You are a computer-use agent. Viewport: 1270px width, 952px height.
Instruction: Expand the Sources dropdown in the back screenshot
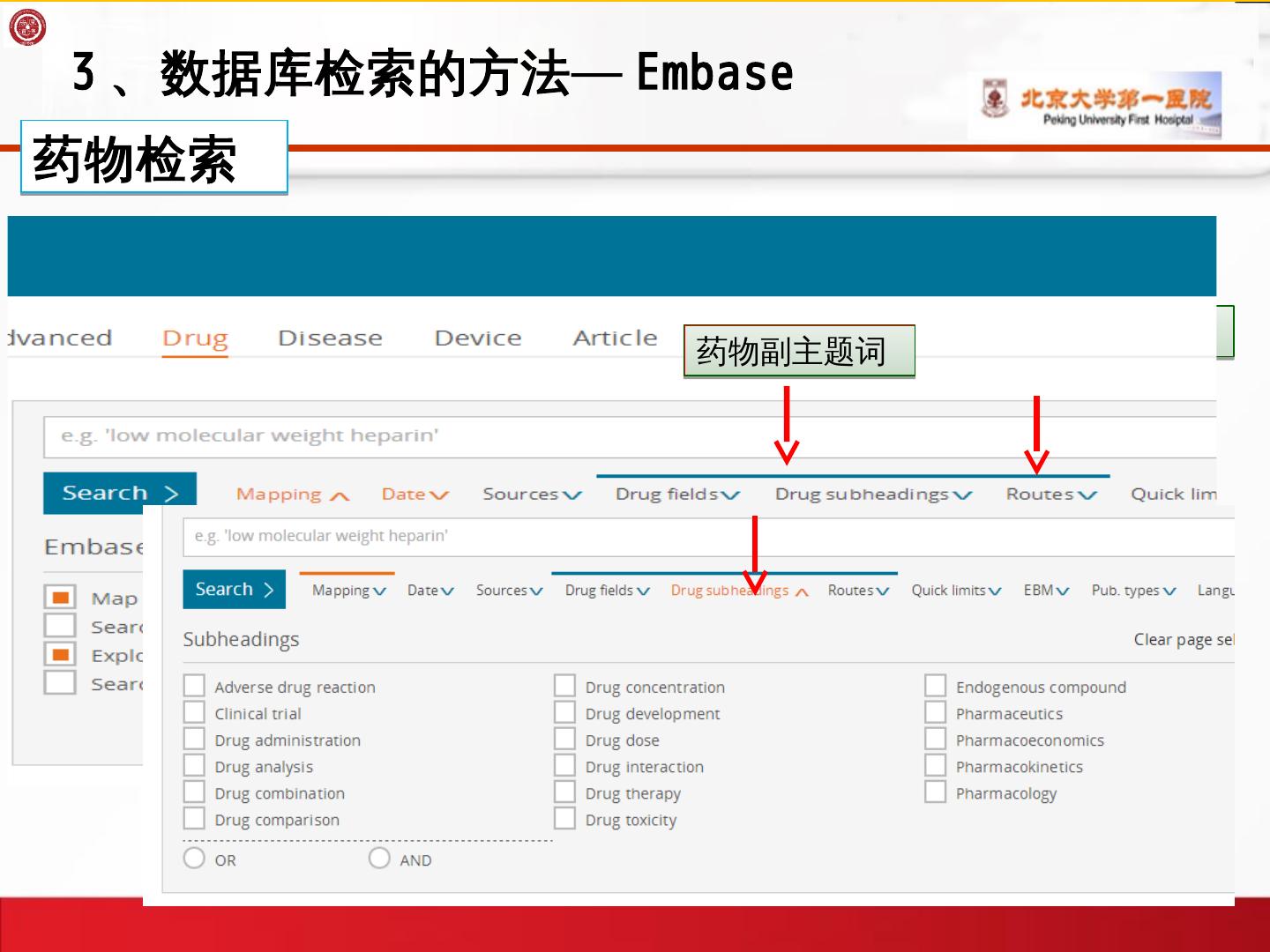[532, 495]
